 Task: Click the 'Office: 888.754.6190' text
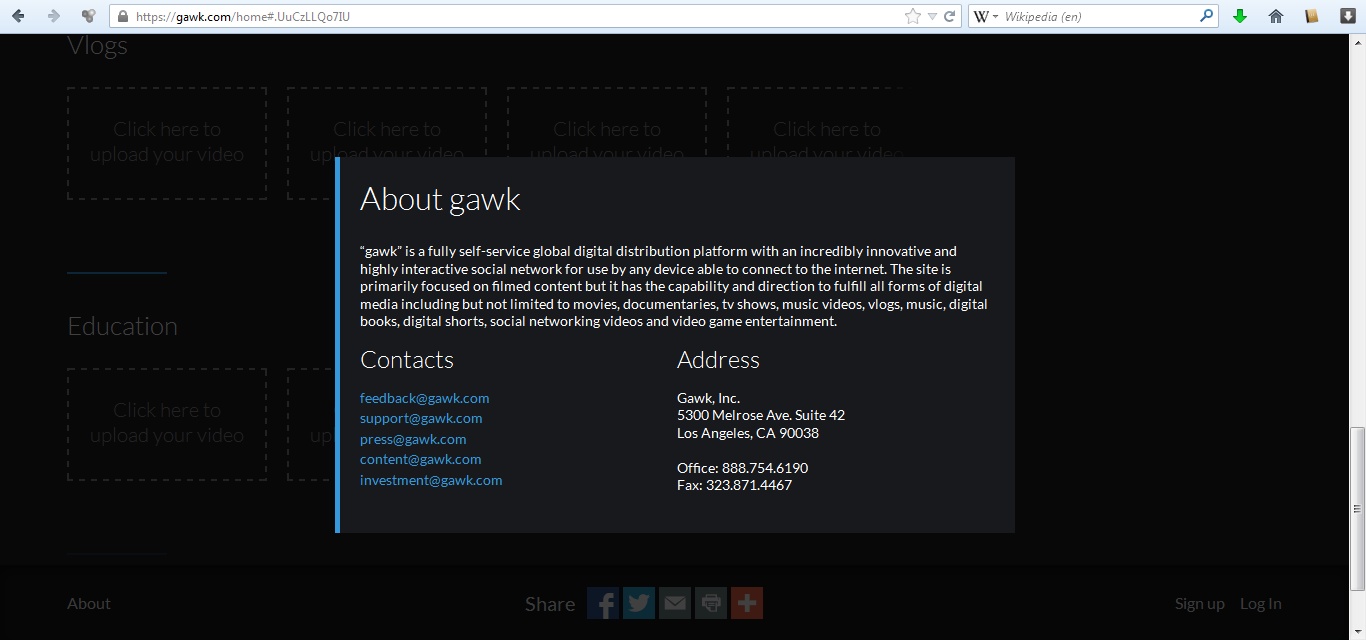[742, 468]
